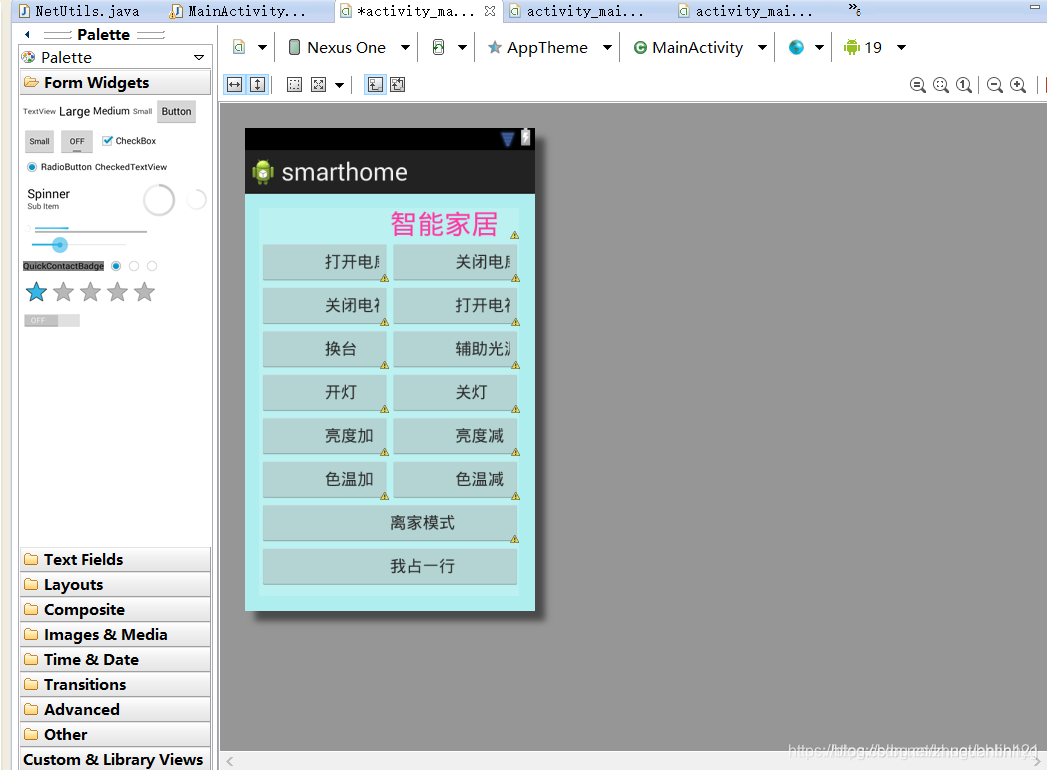This screenshot has width=1047, height=770.
Task: Select the second radio group dot
Action: pos(134,266)
